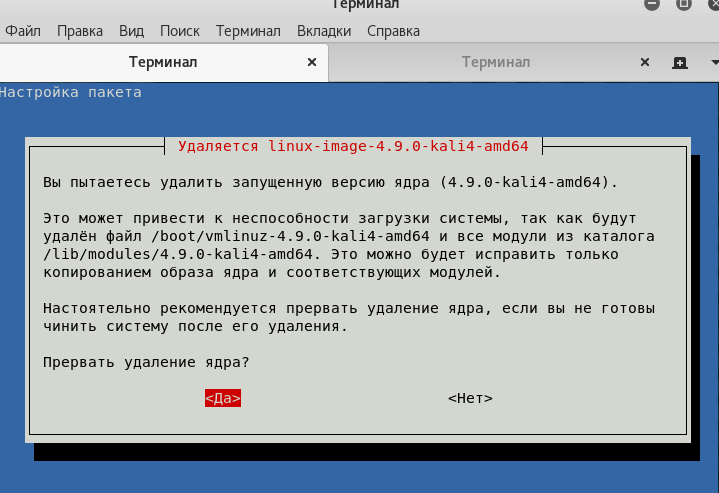719x493 pixels.
Task: Choose <Да> to abort kernel removal
Action: 223,398
